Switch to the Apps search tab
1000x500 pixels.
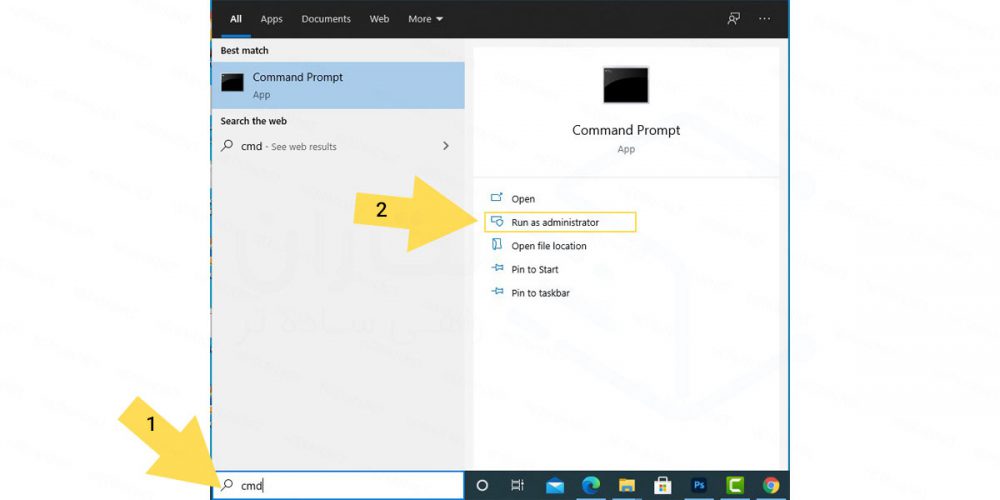271,19
